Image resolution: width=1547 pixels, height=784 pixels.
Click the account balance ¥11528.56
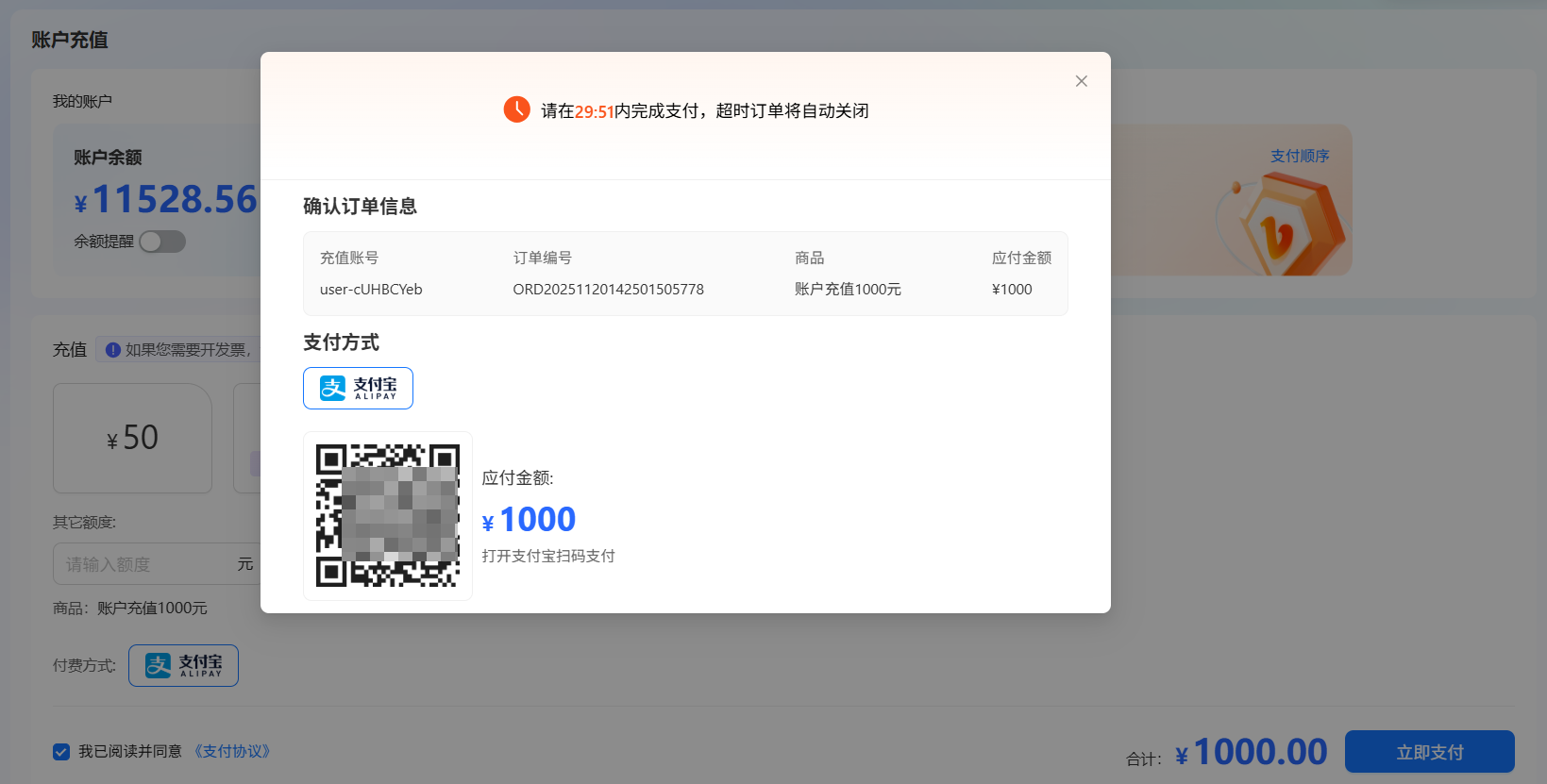[x=165, y=199]
